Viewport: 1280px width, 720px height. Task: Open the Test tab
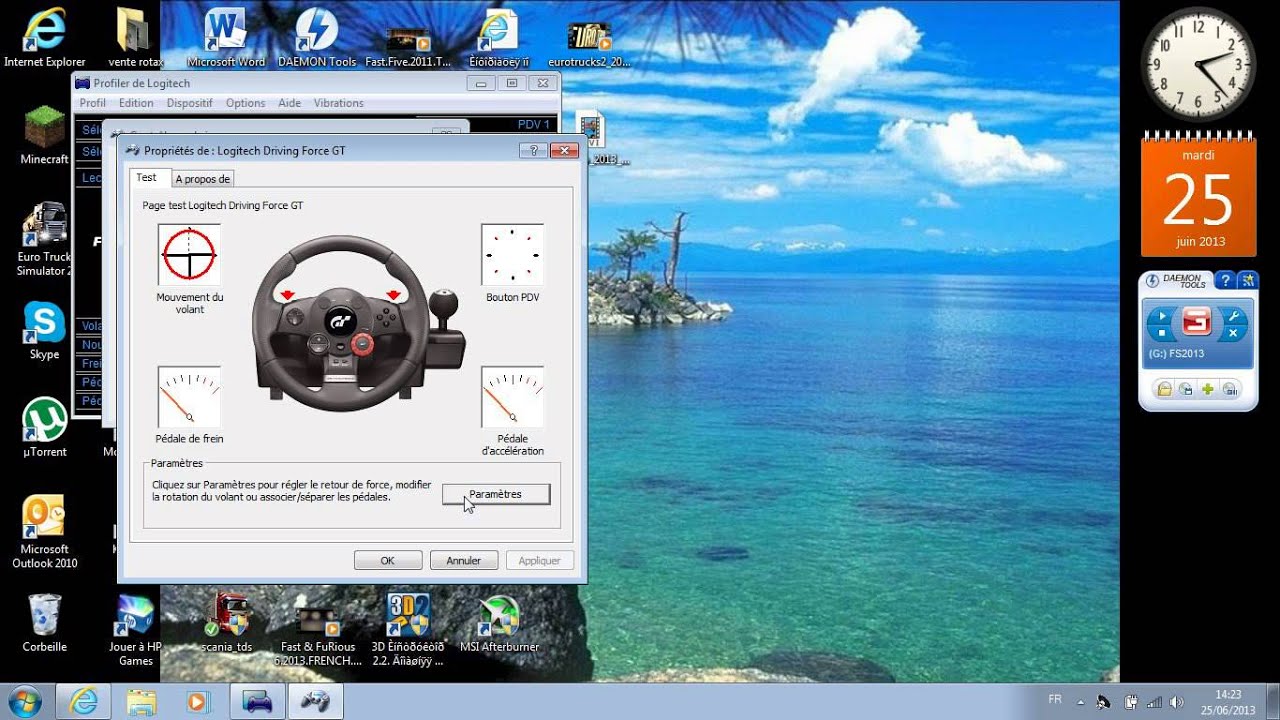click(x=147, y=178)
